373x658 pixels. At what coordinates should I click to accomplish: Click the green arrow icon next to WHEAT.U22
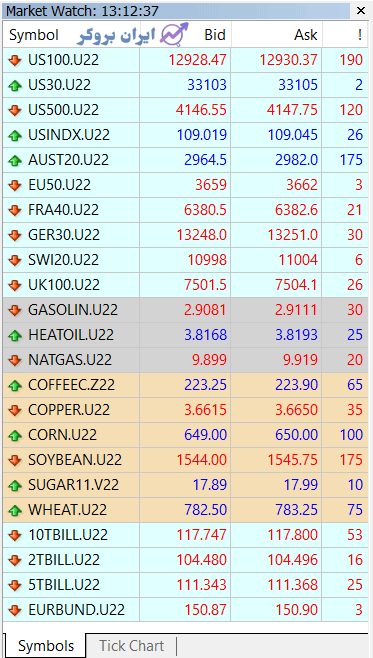click(15, 510)
